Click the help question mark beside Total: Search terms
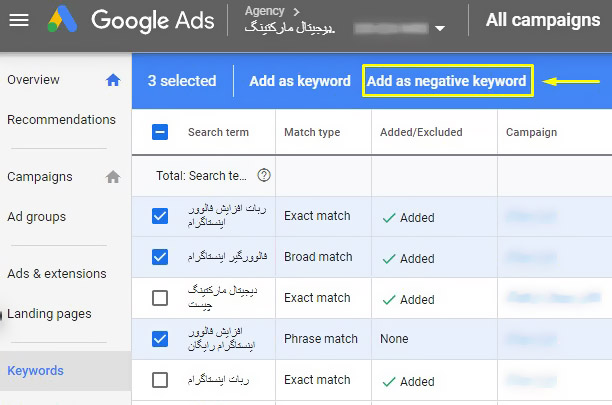The height and width of the screenshot is (405, 612). pos(264,175)
